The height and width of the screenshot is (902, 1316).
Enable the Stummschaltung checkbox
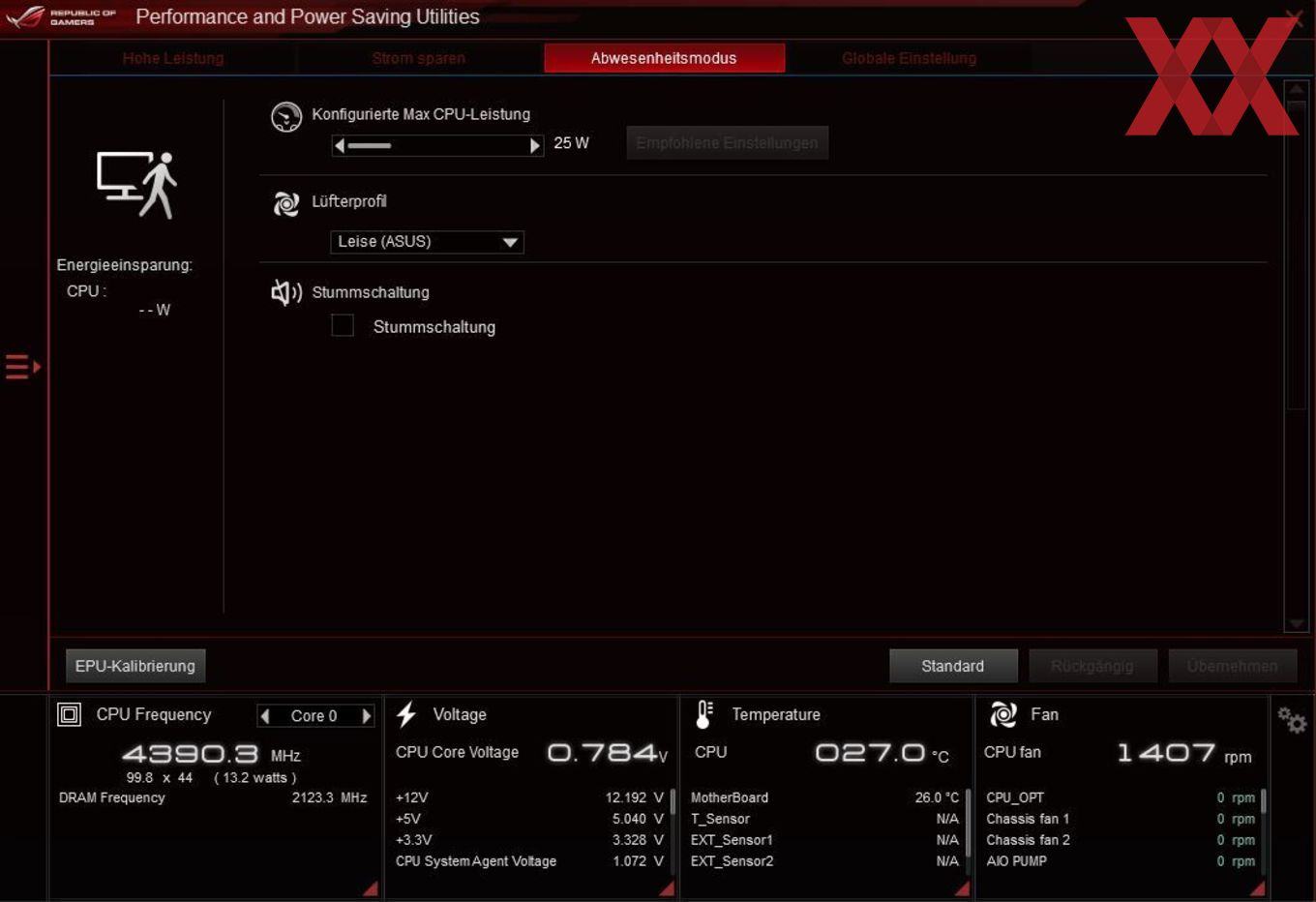pos(343,325)
